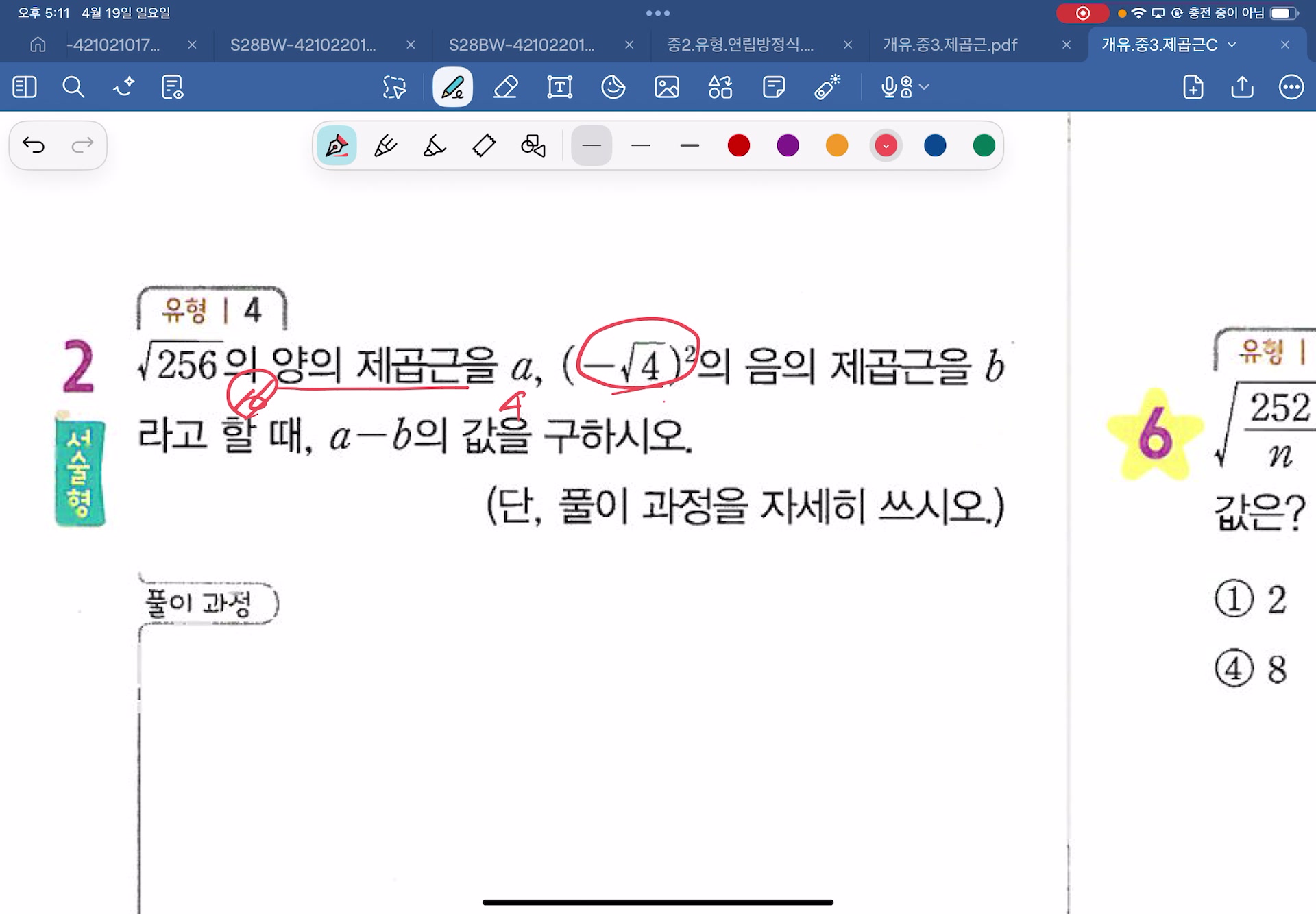
Task: Pick the orange color swatch
Action: (x=837, y=145)
